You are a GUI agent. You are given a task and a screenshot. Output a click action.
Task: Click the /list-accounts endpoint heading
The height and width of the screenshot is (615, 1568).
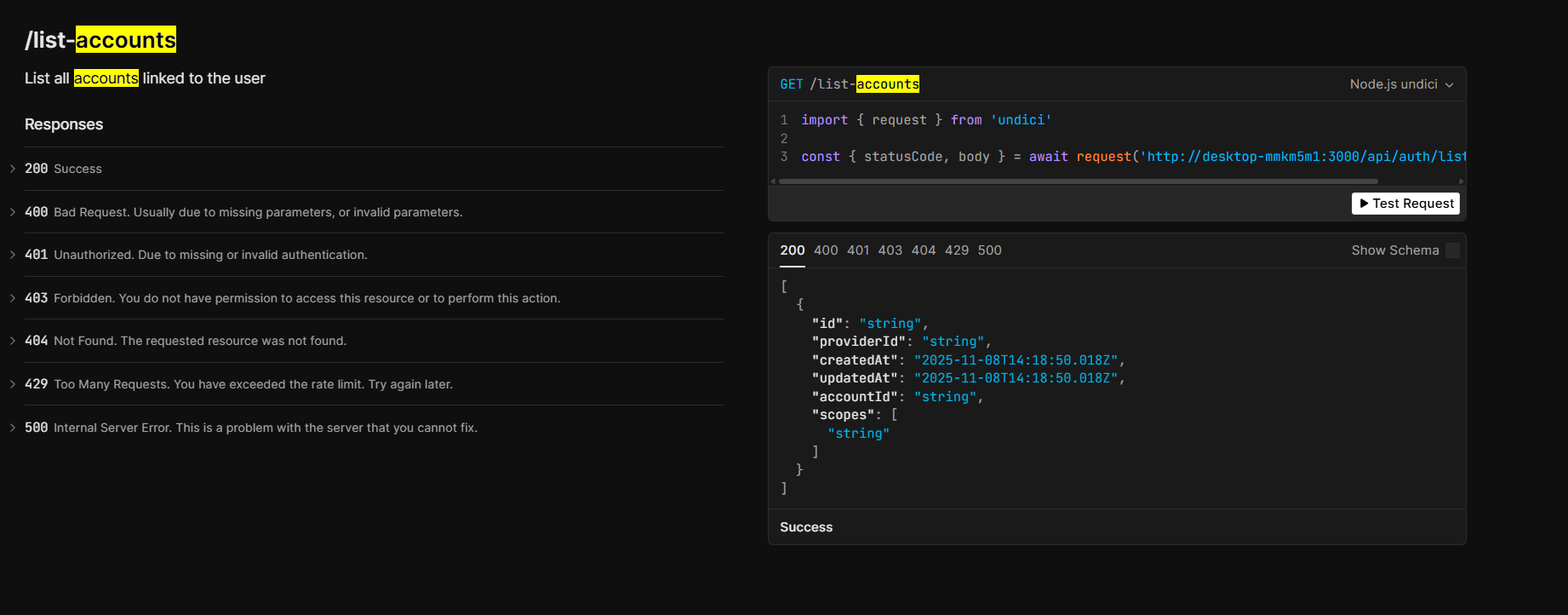pos(100,40)
